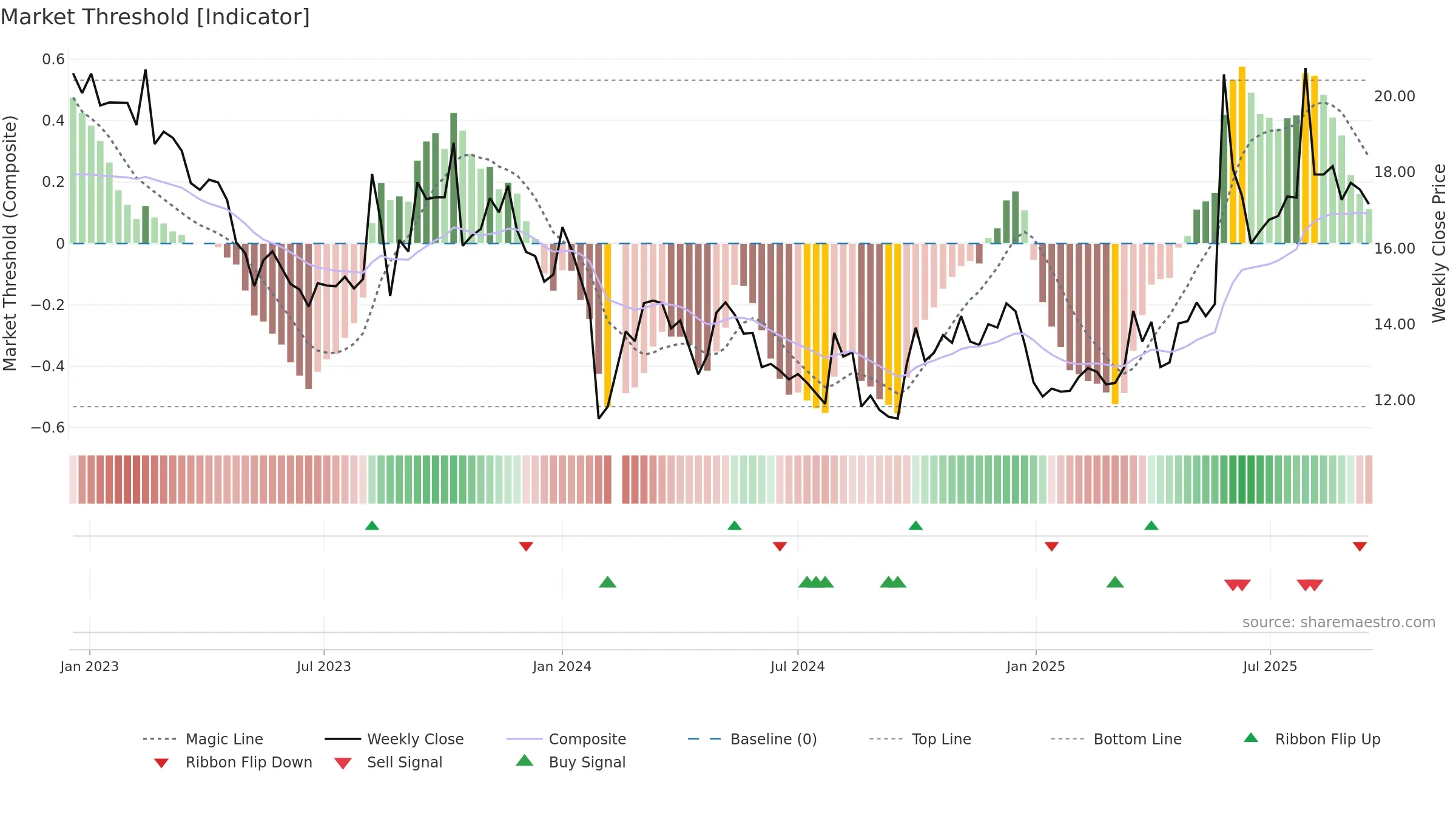
Task: Click the 14.00 price tick on the right axis
Action: coord(1395,325)
